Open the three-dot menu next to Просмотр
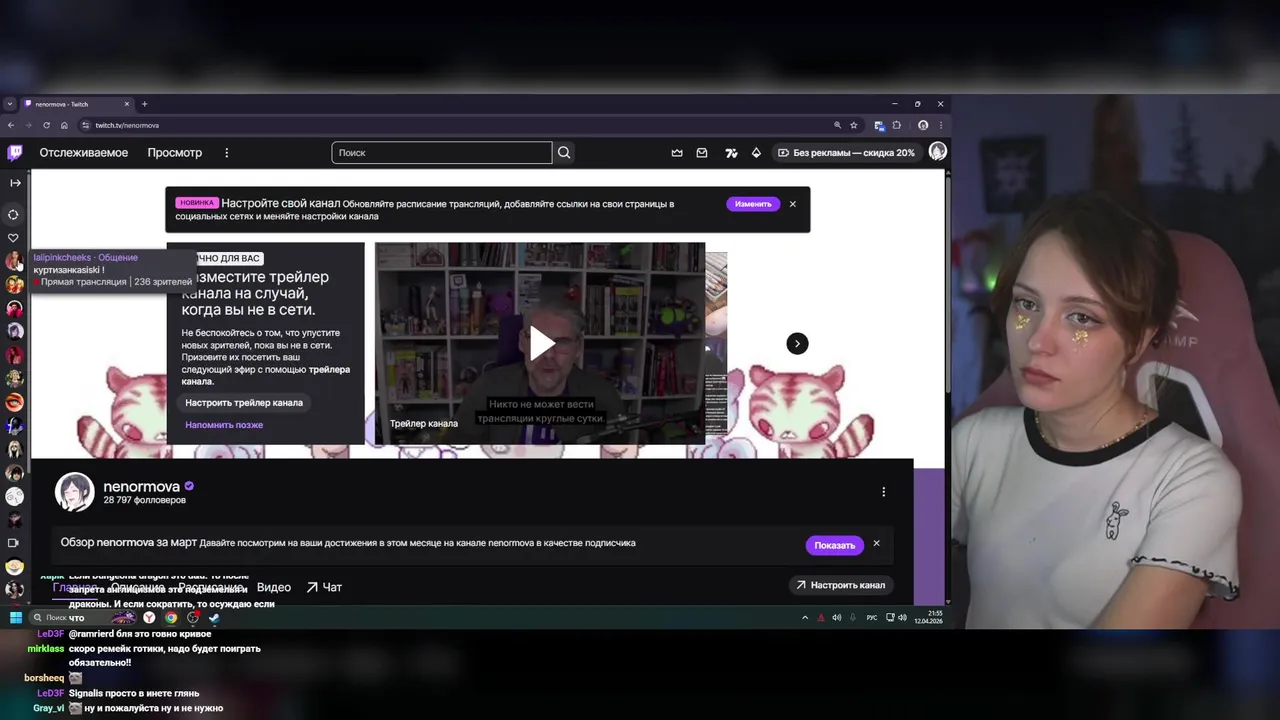 (x=227, y=153)
